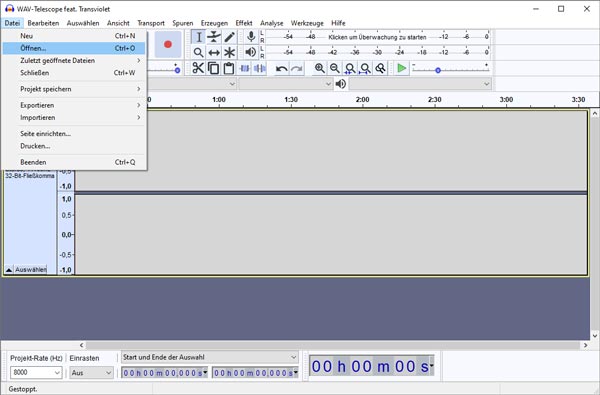This screenshot has width=600, height=395.
Task: Open the Ansicht menu
Action: click(x=118, y=23)
